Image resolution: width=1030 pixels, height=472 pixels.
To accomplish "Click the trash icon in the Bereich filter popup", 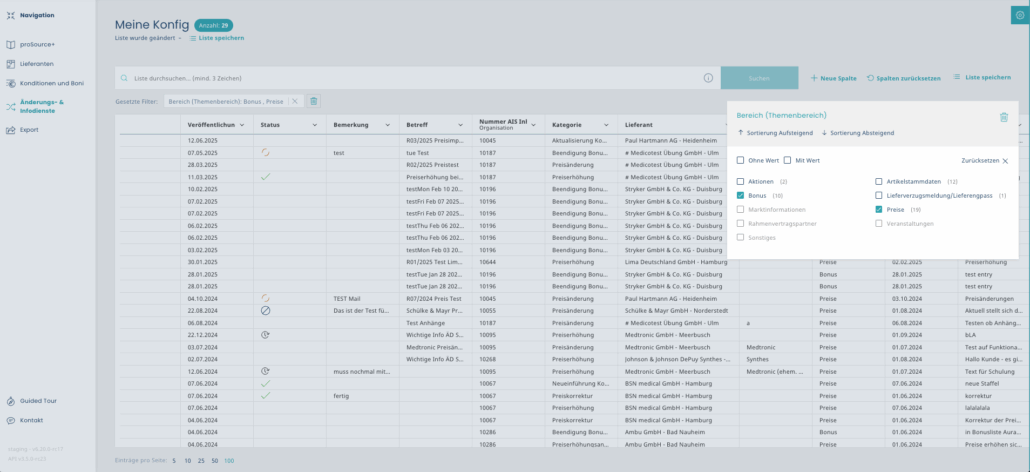I will tap(1004, 117).
